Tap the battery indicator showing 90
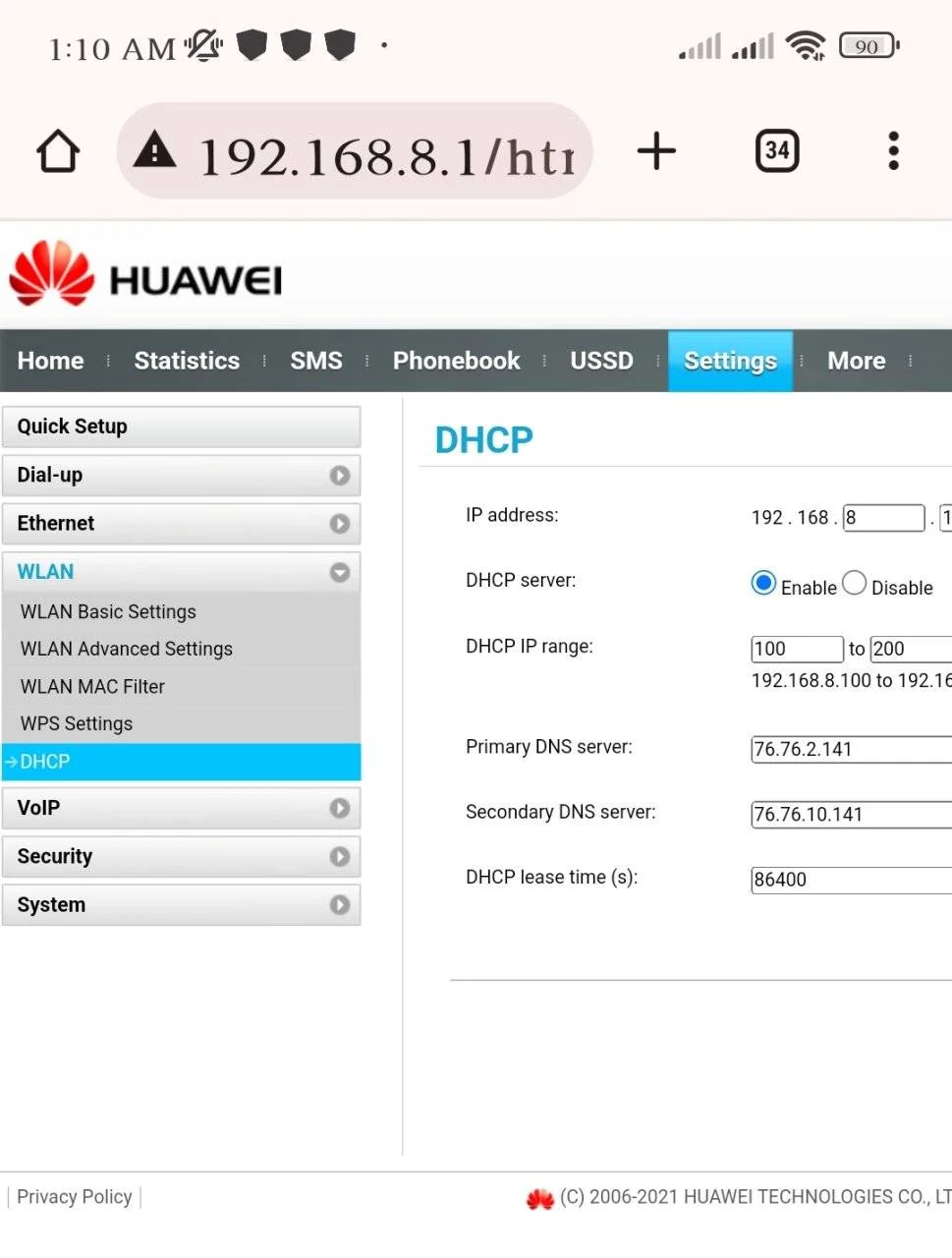This screenshot has width=952, height=1258. click(869, 45)
